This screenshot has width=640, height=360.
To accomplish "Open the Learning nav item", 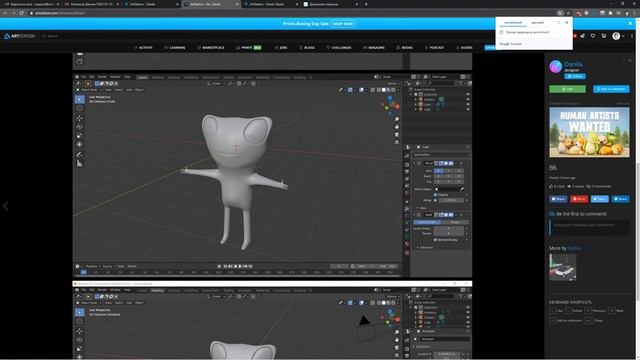I will tap(175, 47).
